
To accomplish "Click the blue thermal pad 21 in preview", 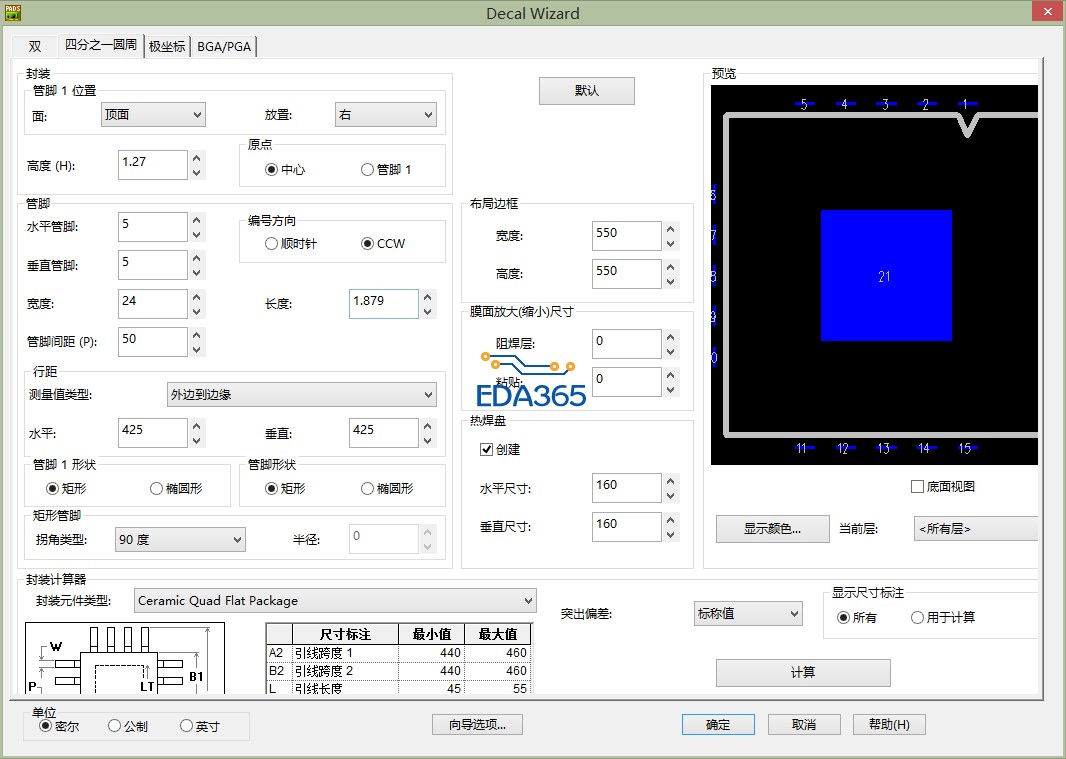I will (885, 276).
